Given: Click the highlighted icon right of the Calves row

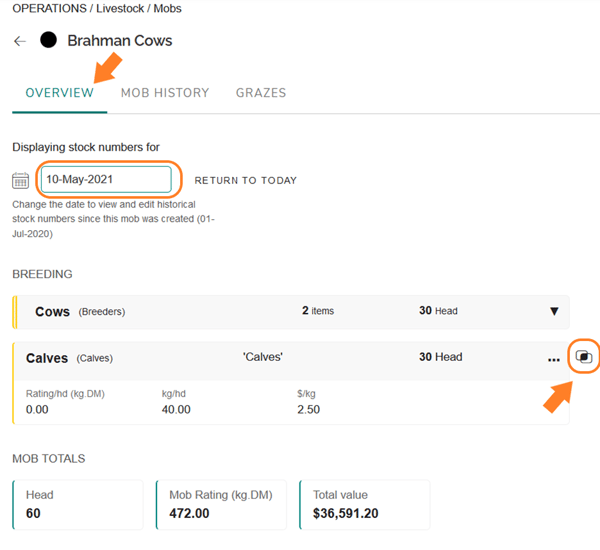Looking at the screenshot, I should (585, 358).
